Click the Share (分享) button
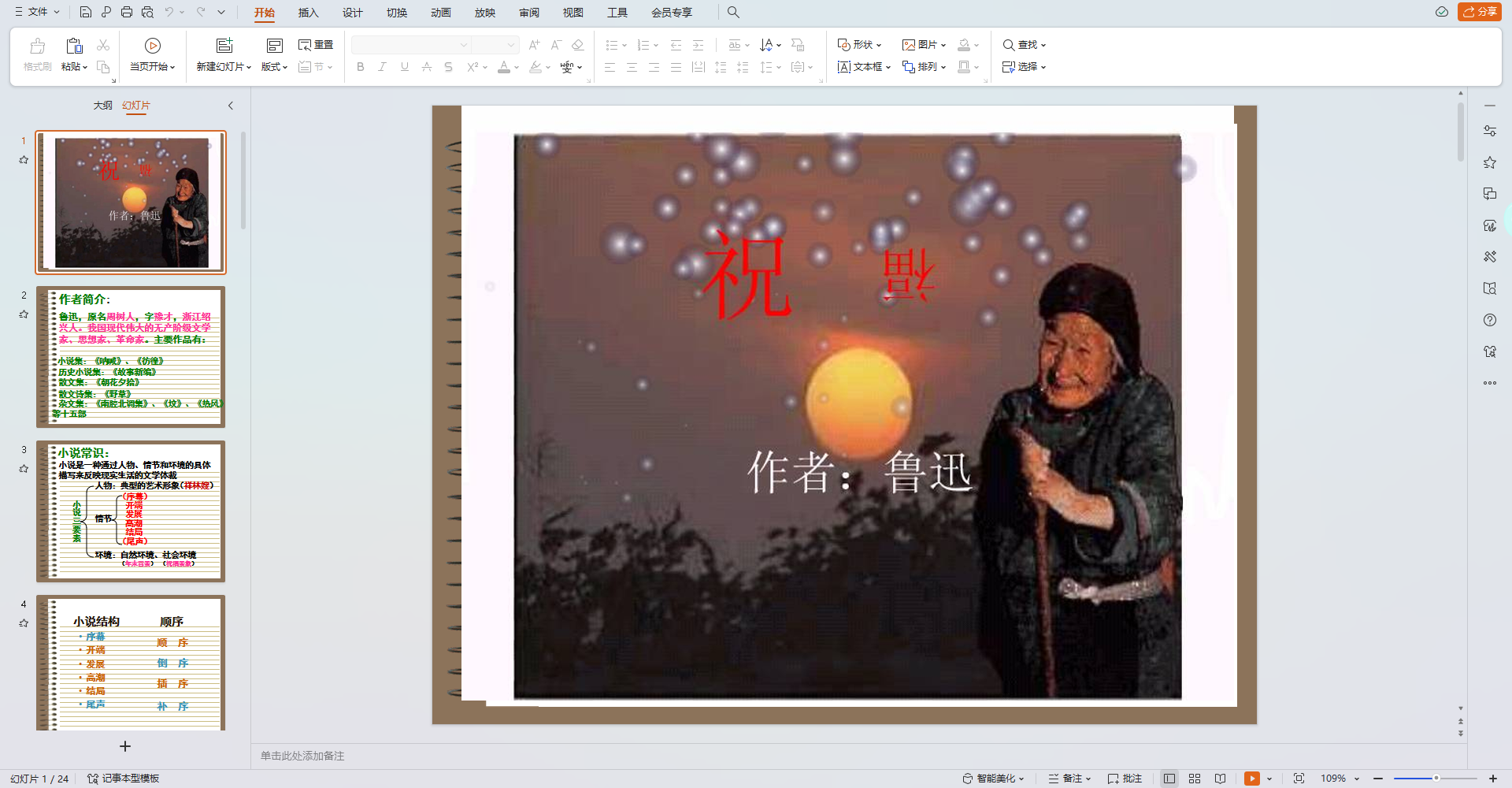This screenshot has width=1512, height=788. pos(1479,12)
